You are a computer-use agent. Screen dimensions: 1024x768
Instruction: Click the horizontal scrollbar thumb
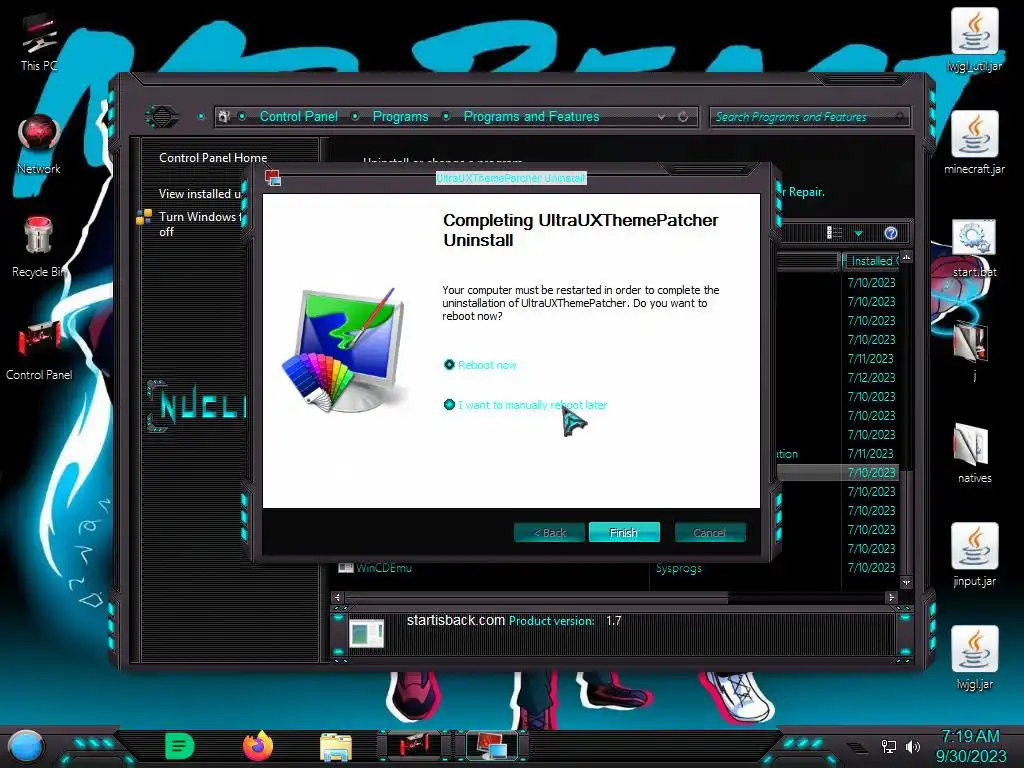click(536, 598)
